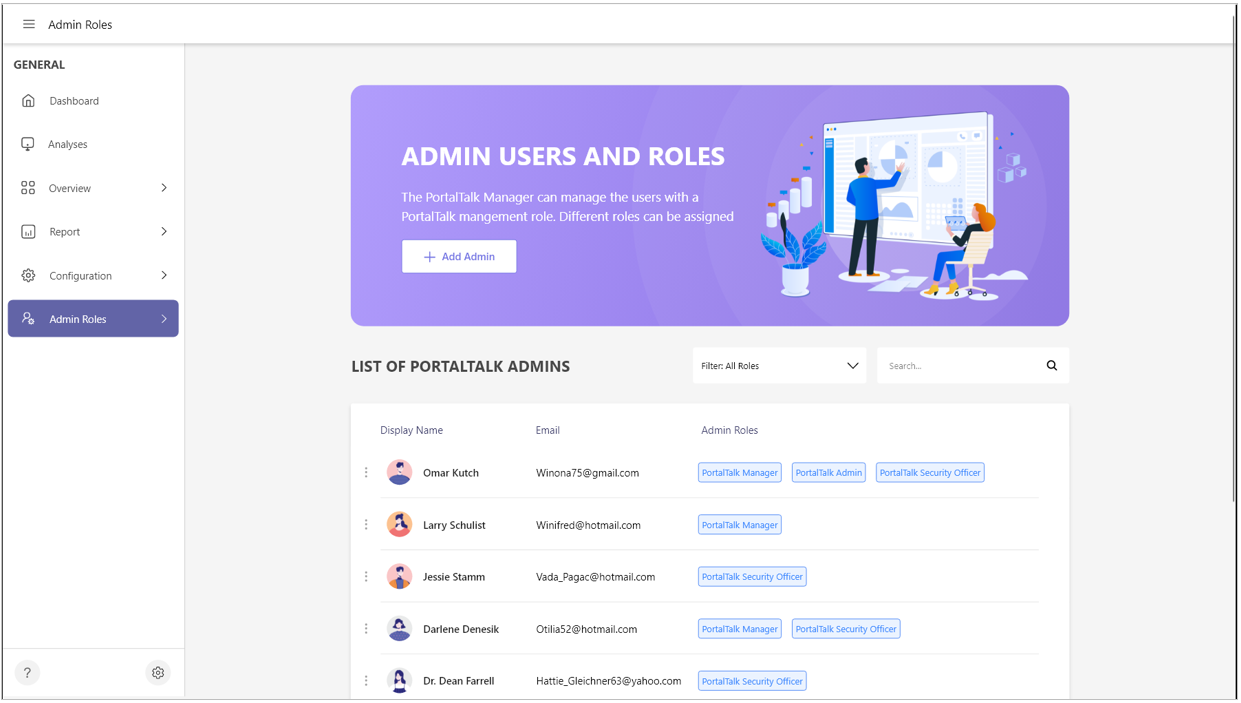The width and height of the screenshot is (1241, 703).
Task: Click the three-dot menu beside Darlene Denesik
Action: tap(366, 629)
